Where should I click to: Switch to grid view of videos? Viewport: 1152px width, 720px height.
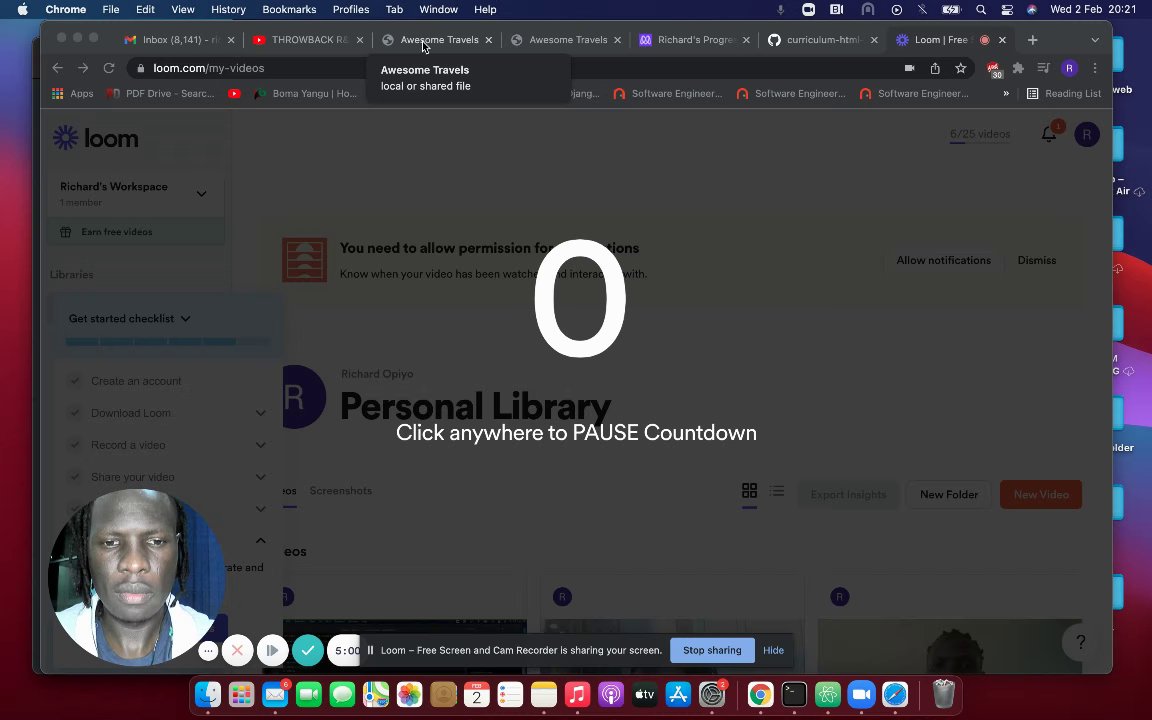point(749,490)
